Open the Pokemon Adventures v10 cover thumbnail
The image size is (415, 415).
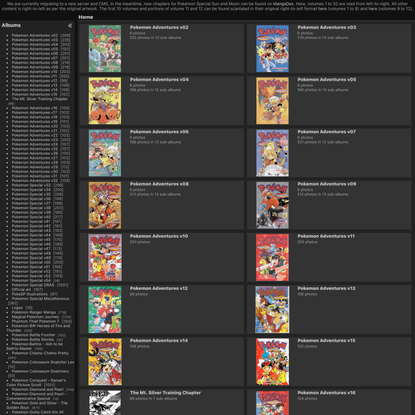[105, 257]
